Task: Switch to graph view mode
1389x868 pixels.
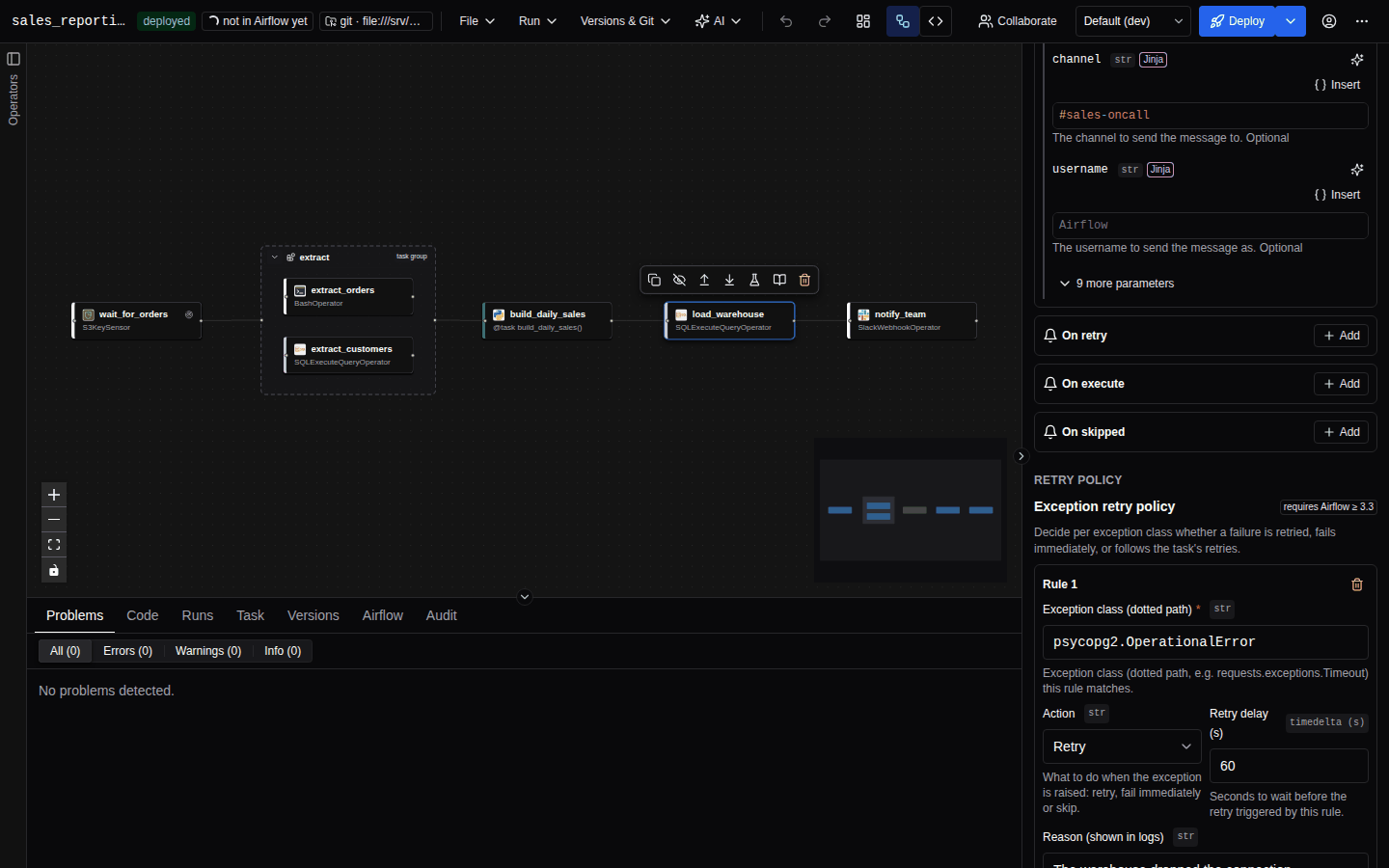Action: tap(903, 21)
